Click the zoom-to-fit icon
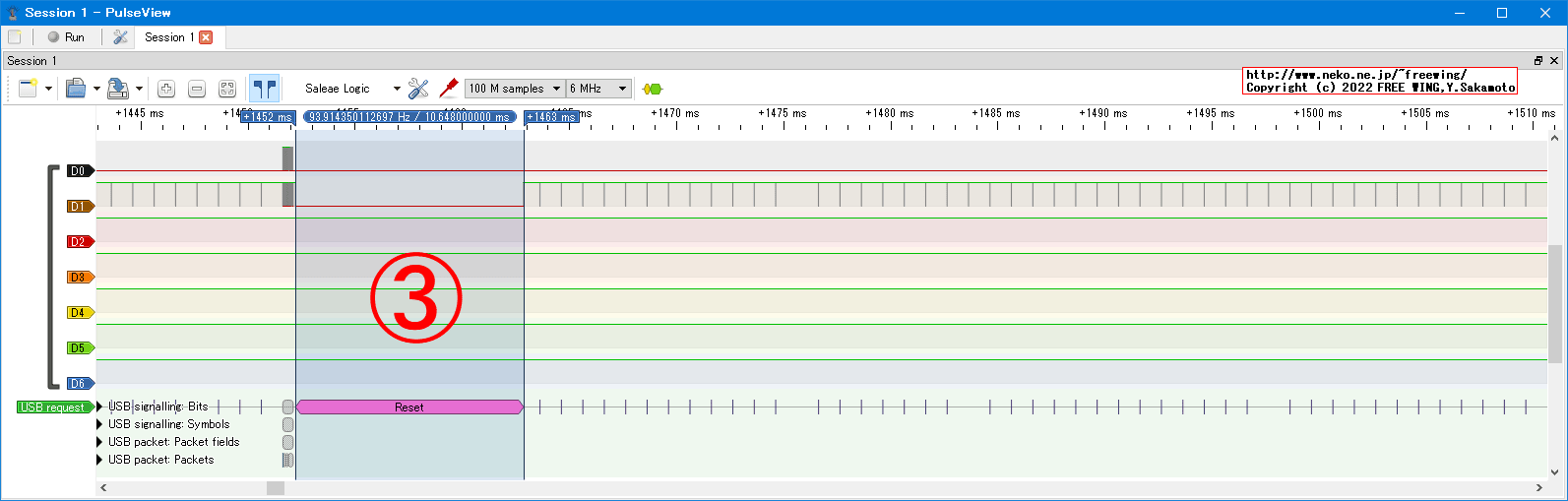Viewport: 1568px width, 501px height. [227, 89]
